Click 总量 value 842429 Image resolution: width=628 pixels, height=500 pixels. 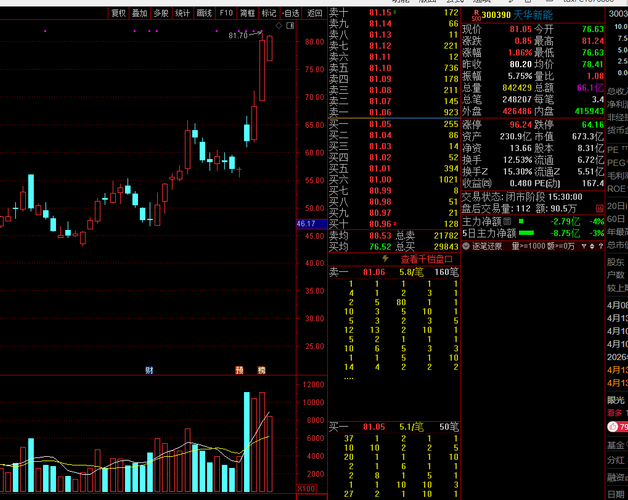[x=517, y=88]
